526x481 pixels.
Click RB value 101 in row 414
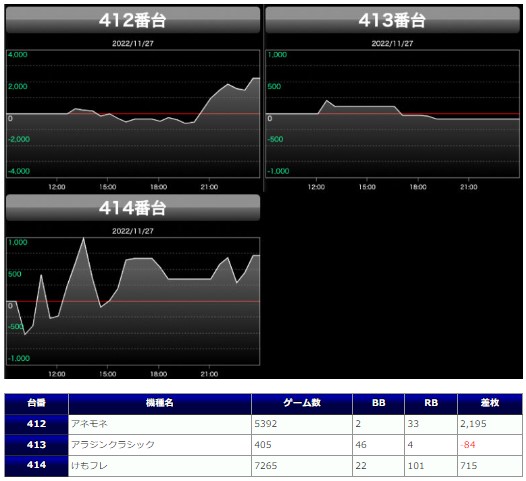tap(416, 466)
